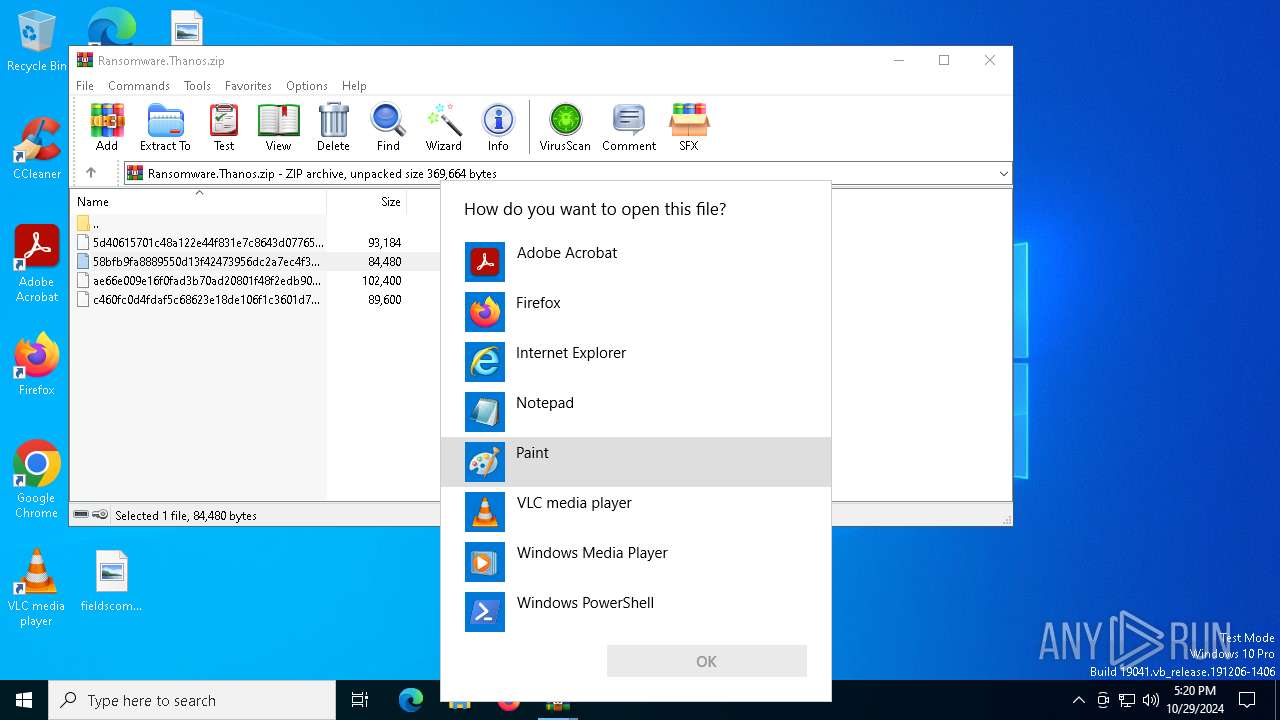
Task: Choose Notepad in the open-with list
Action: pos(636,412)
